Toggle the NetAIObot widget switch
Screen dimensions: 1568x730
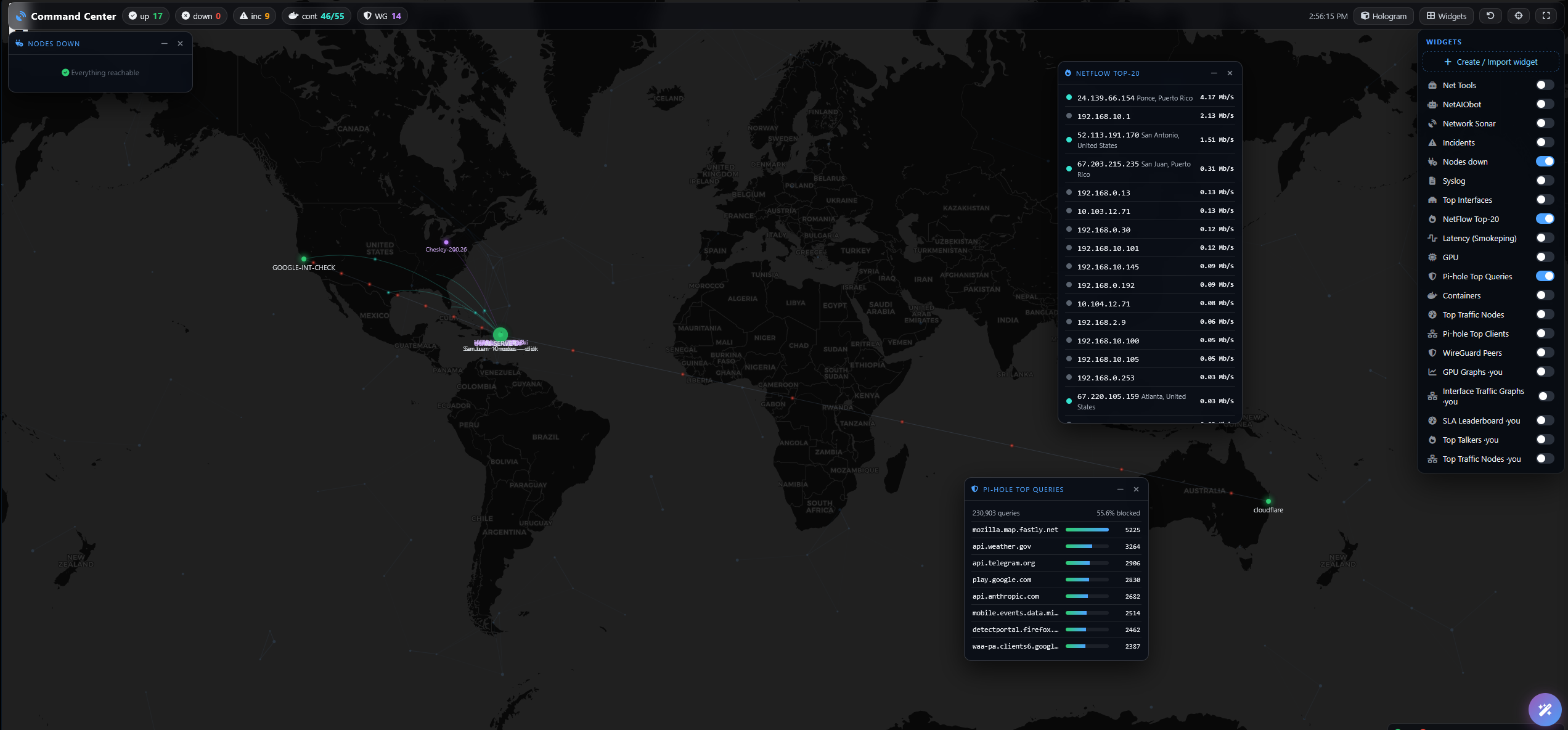click(1545, 104)
